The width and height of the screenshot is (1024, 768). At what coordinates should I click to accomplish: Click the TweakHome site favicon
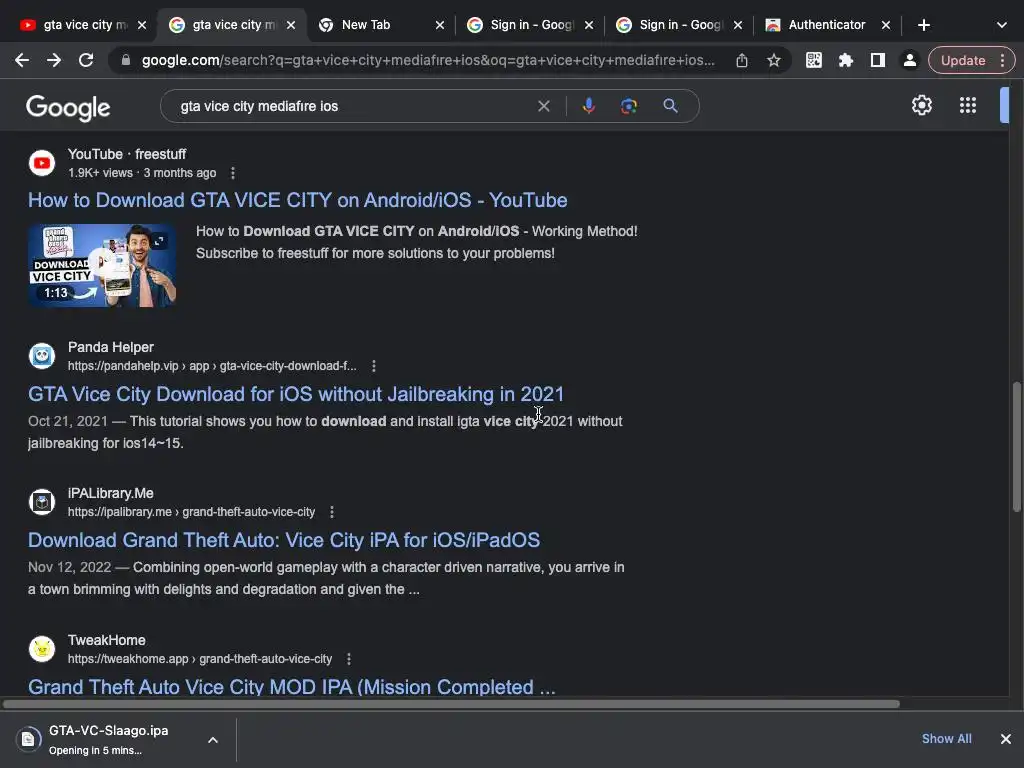pos(42,649)
